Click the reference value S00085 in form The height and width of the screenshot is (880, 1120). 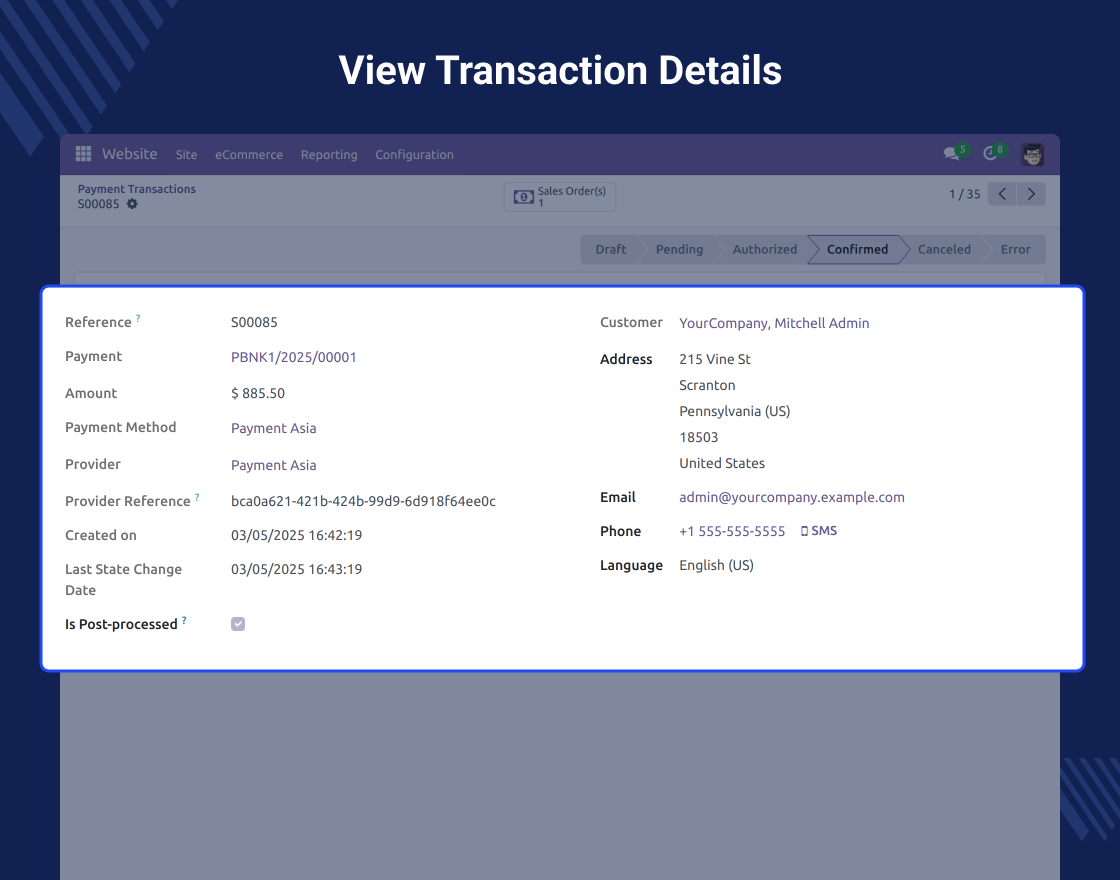pyautogui.click(x=254, y=322)
